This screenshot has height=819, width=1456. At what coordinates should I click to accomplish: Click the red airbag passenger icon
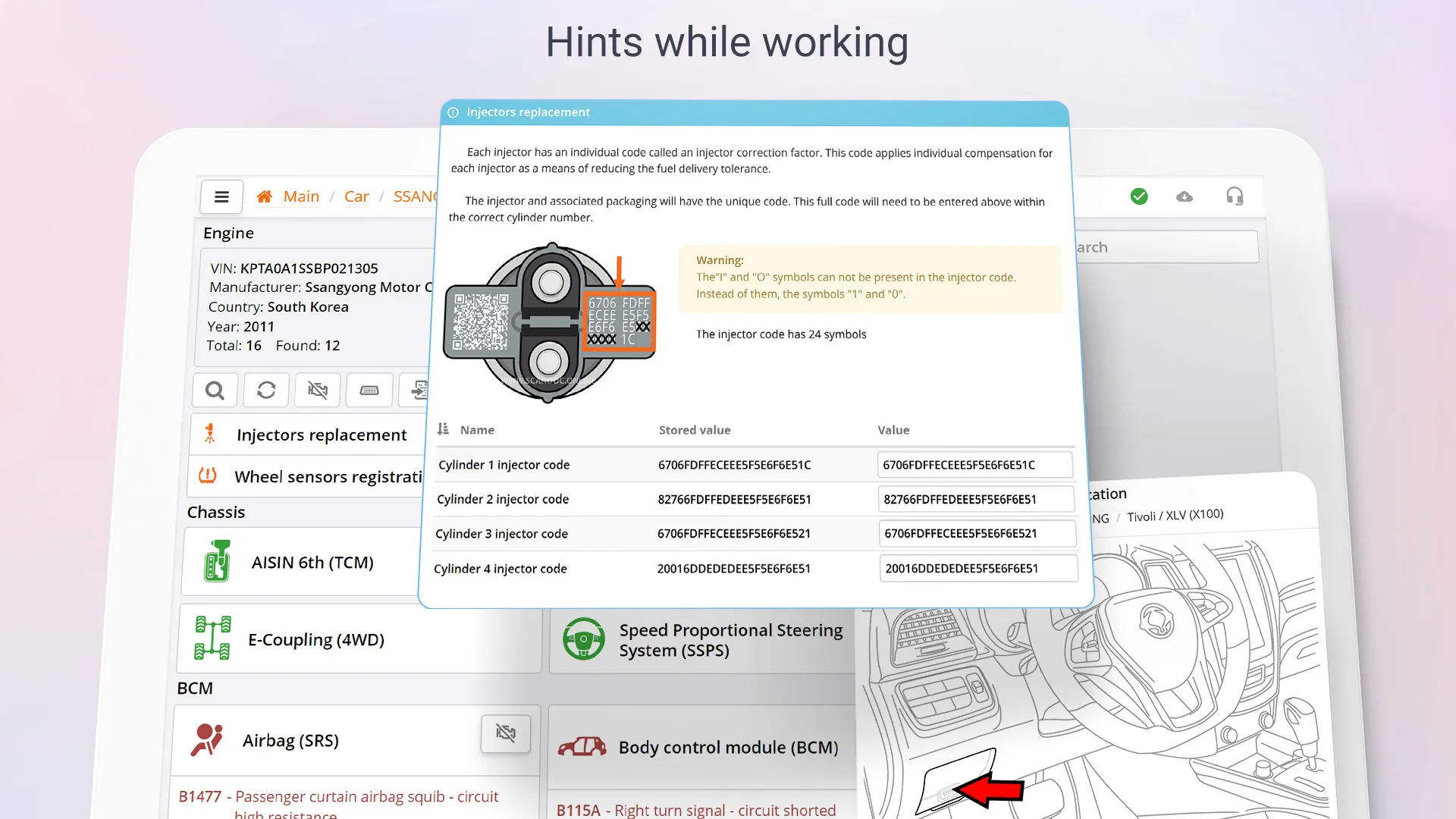[x=207, y=740]
